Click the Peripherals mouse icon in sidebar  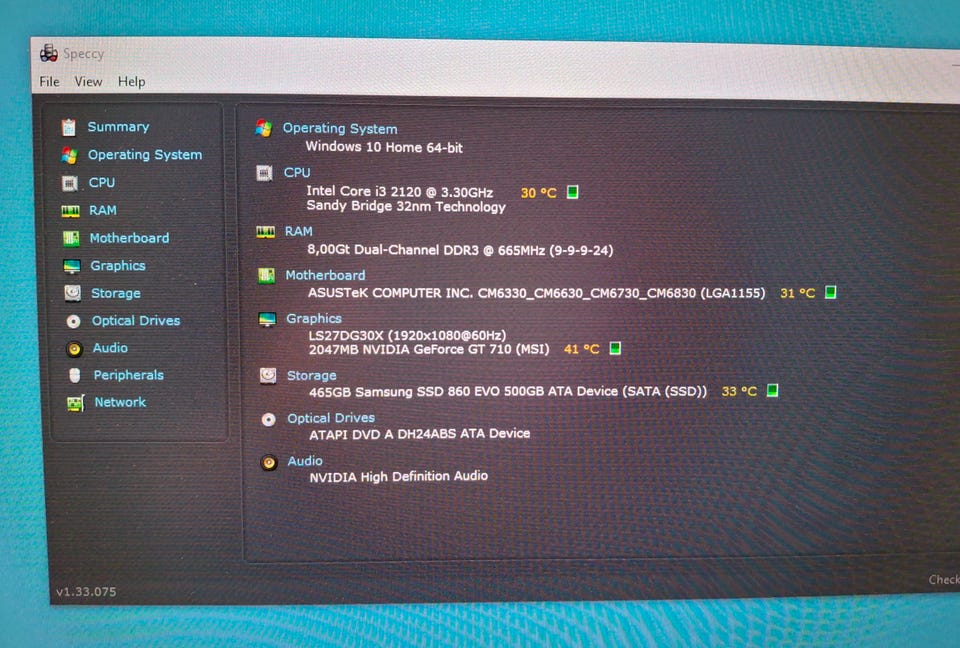[75, 375]
